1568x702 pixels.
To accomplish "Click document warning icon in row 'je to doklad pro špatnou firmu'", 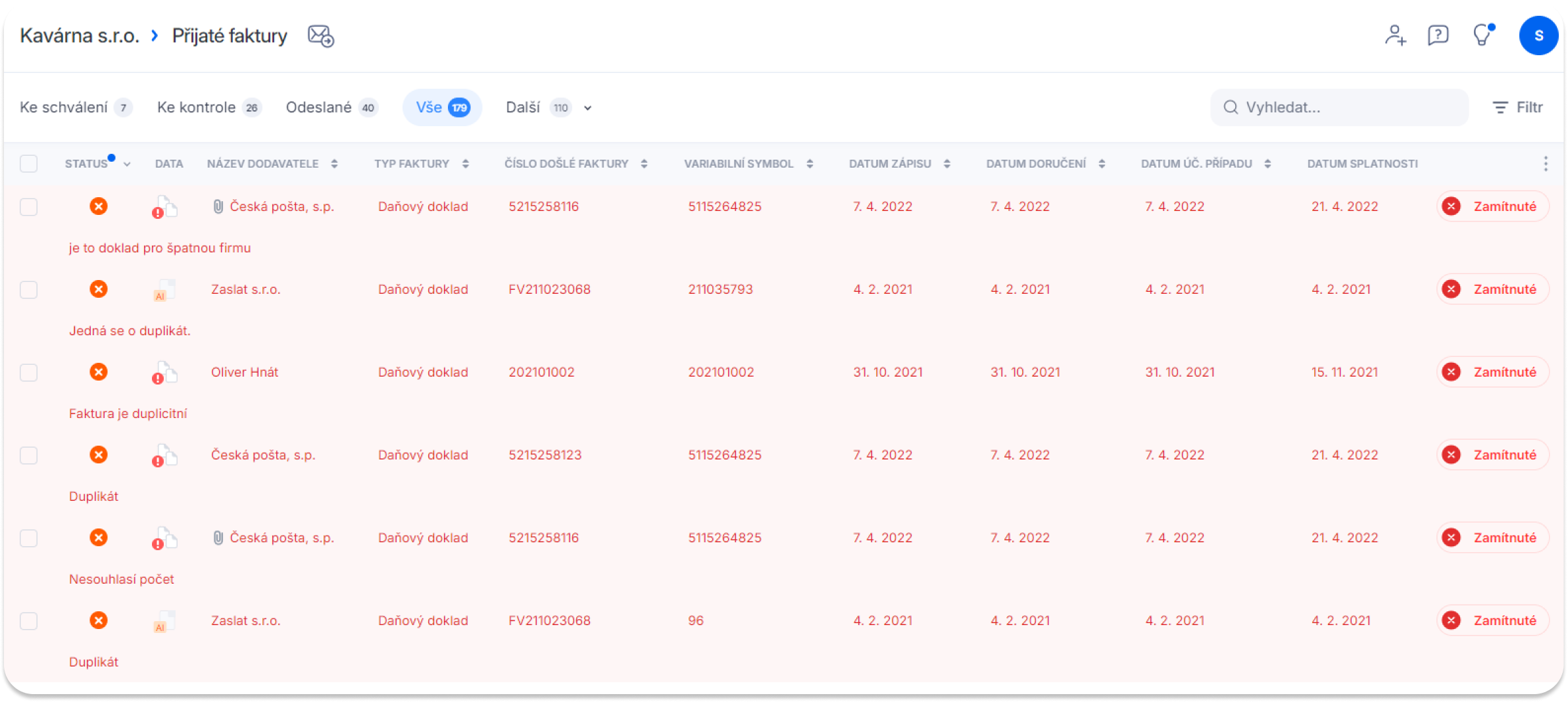I will pos(164,207).
